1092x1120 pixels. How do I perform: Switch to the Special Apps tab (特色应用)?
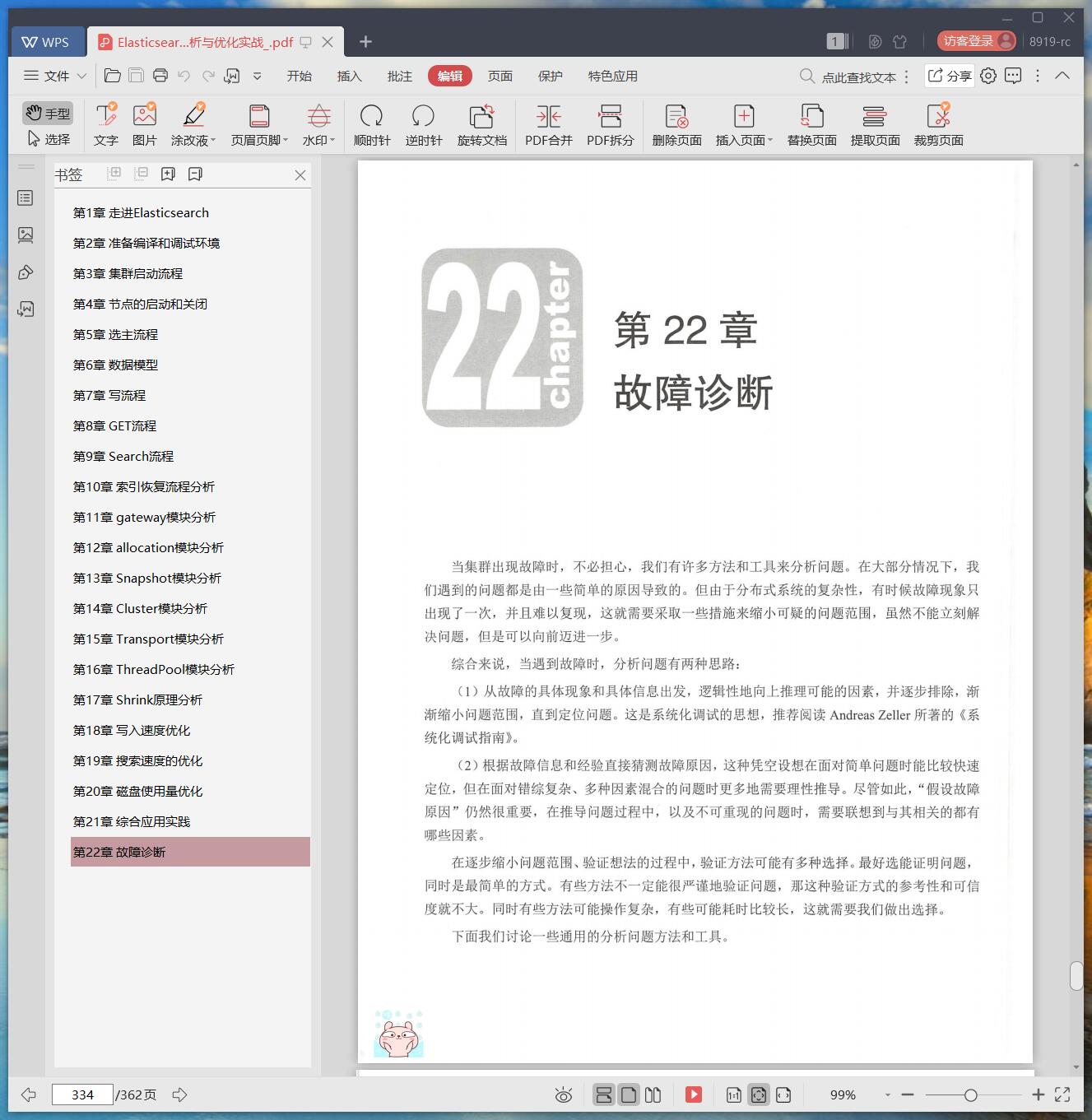click(x=613, y=76)
